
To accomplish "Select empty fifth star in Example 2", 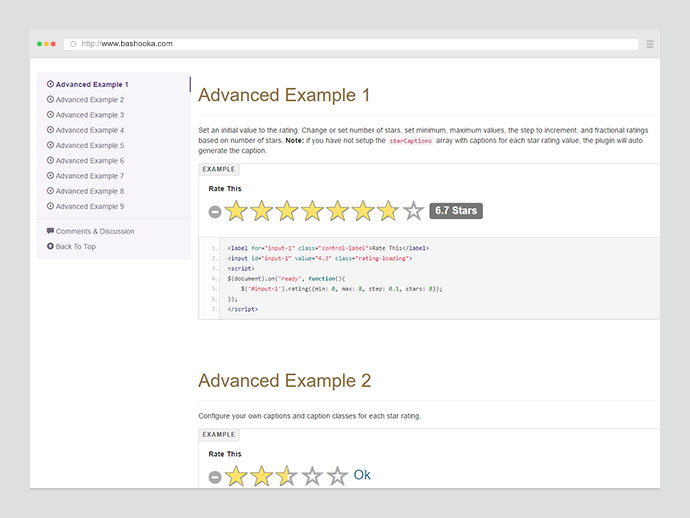I will point(338,476).
